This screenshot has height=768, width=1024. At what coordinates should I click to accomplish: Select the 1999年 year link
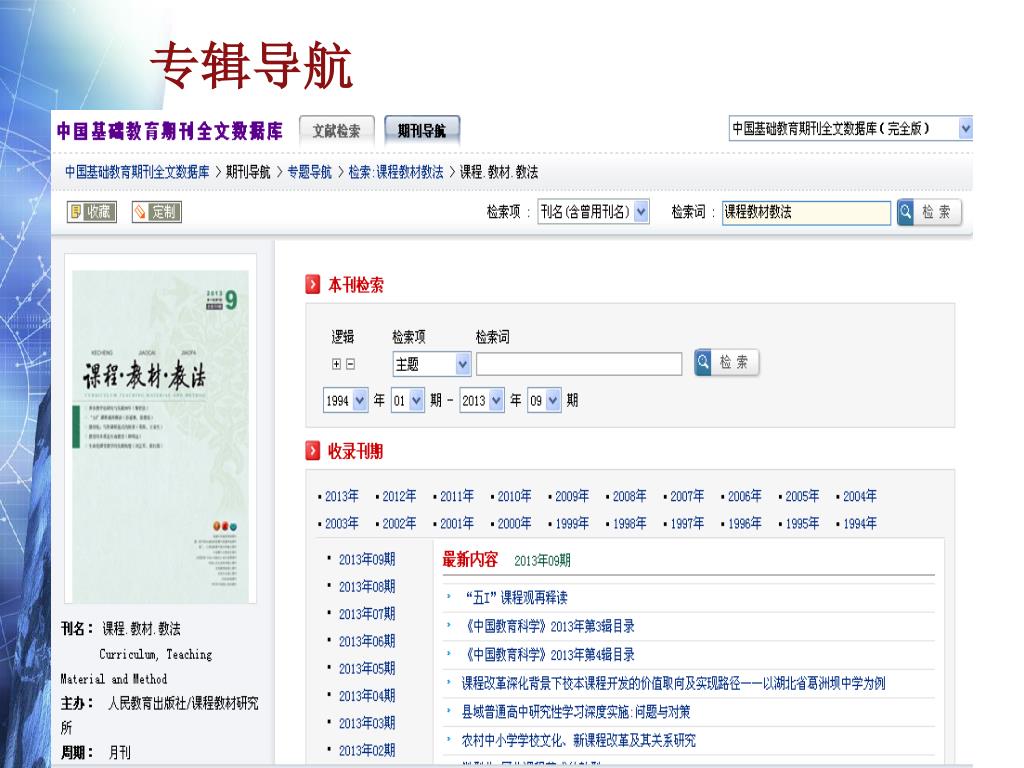click(x=571, y=524)
